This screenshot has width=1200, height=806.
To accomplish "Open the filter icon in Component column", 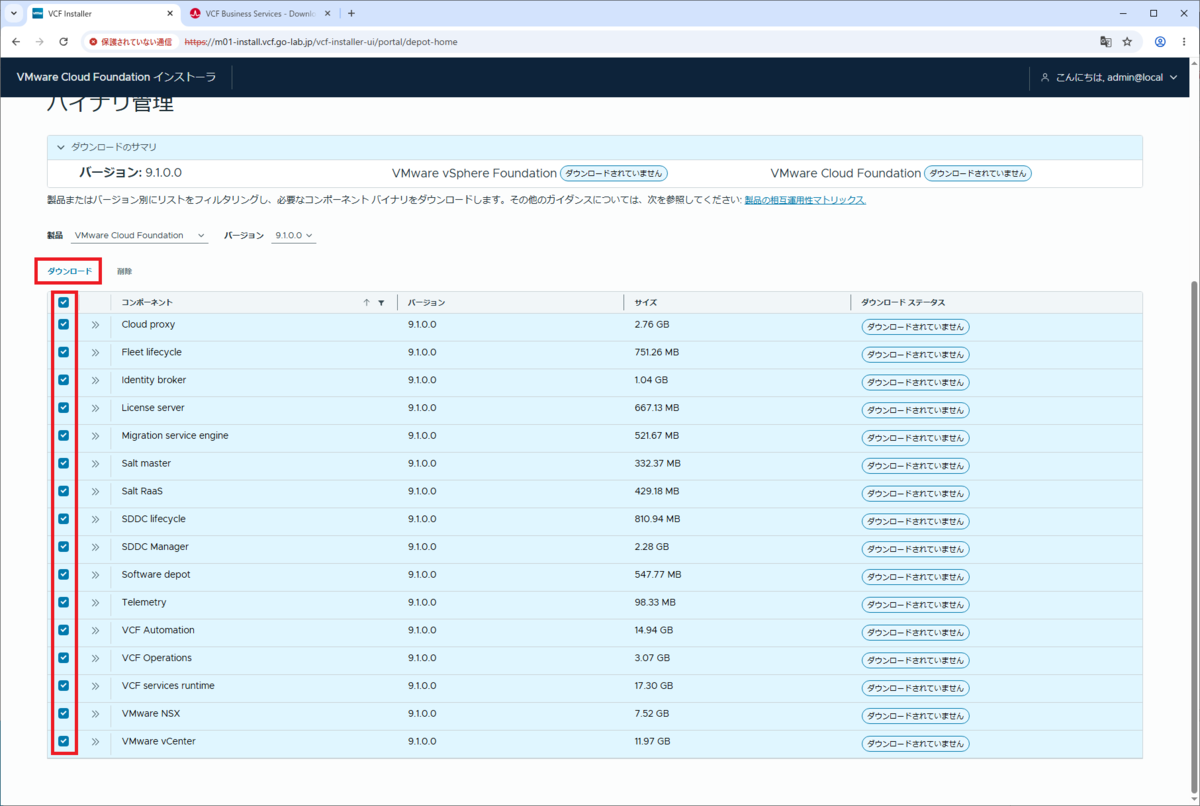I will tap(381, 302).
